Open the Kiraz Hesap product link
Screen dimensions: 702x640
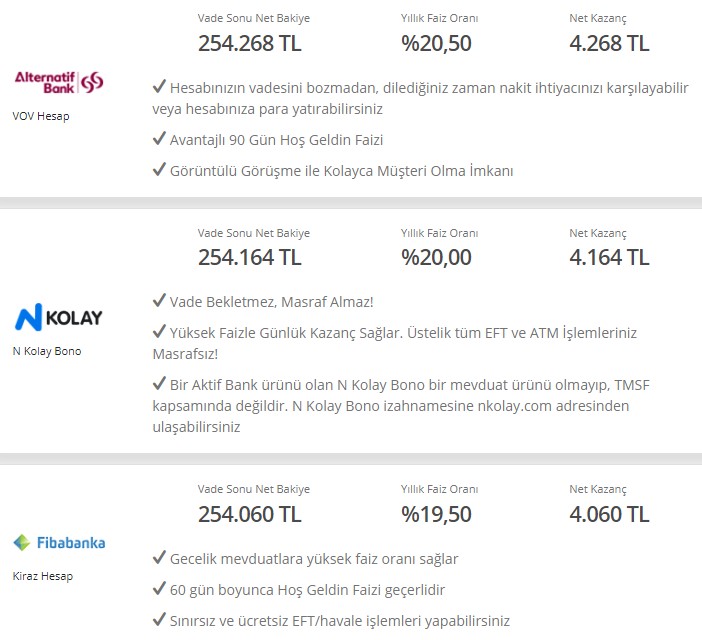(x=43, y=576)
